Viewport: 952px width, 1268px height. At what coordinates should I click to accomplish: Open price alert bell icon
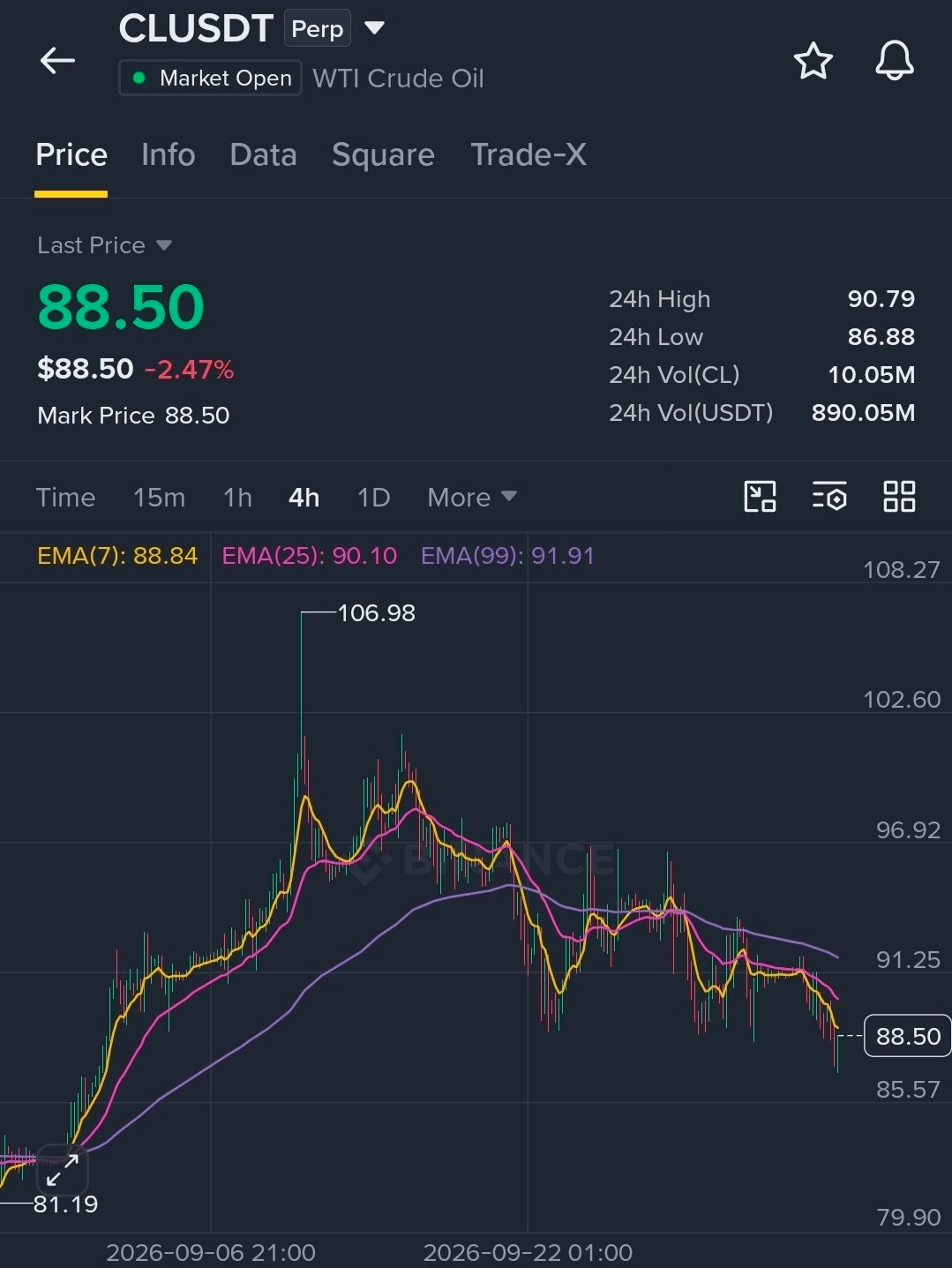[894, 61]
